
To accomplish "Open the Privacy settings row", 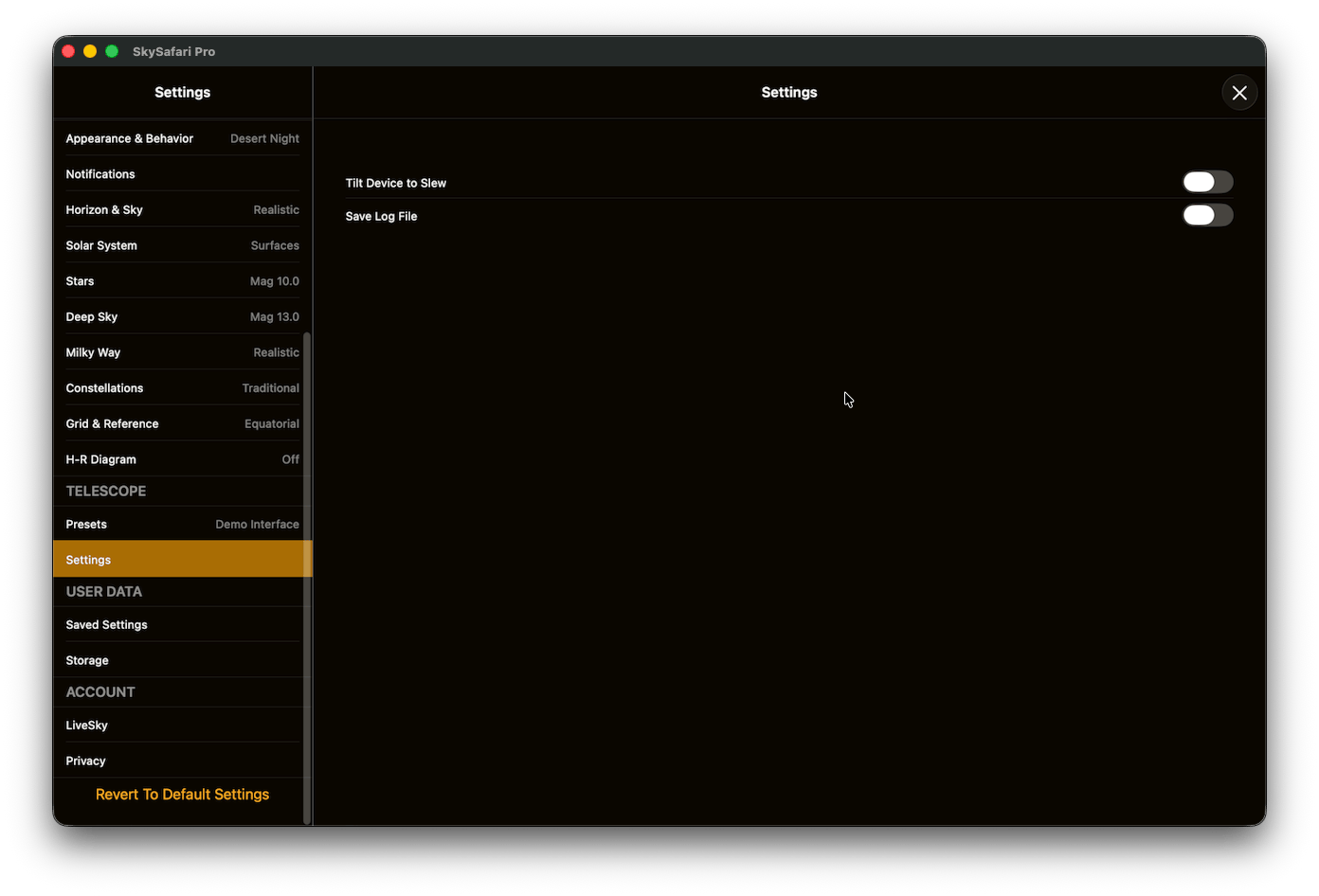I will coord(182,761).
